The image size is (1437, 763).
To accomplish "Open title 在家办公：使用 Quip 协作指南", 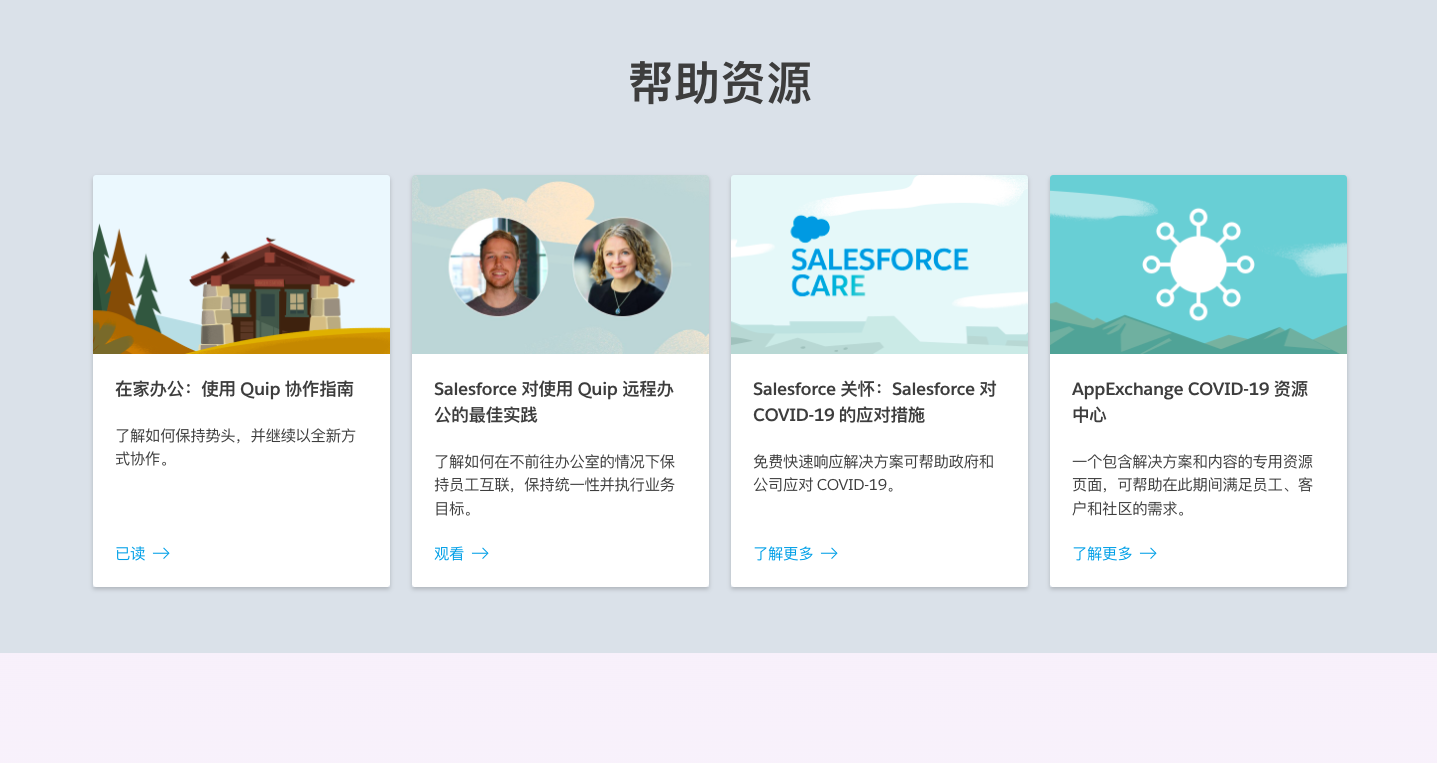I will coord(234,389).
